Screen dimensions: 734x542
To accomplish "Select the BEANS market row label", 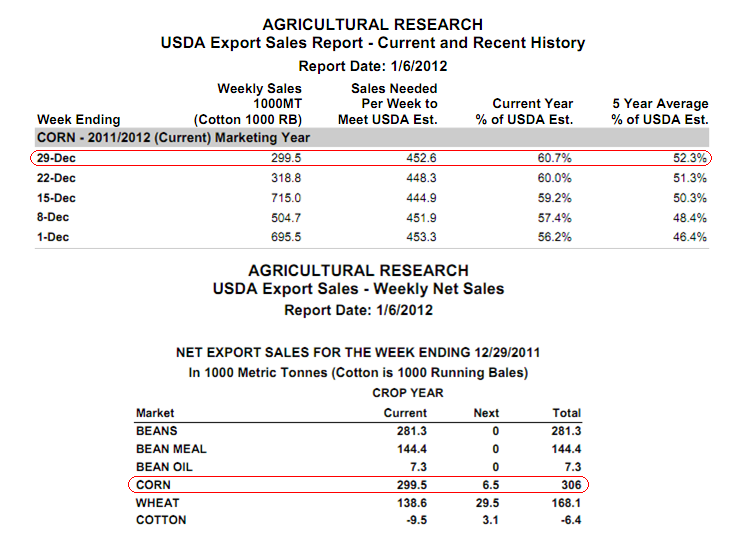I will (157, 431).
